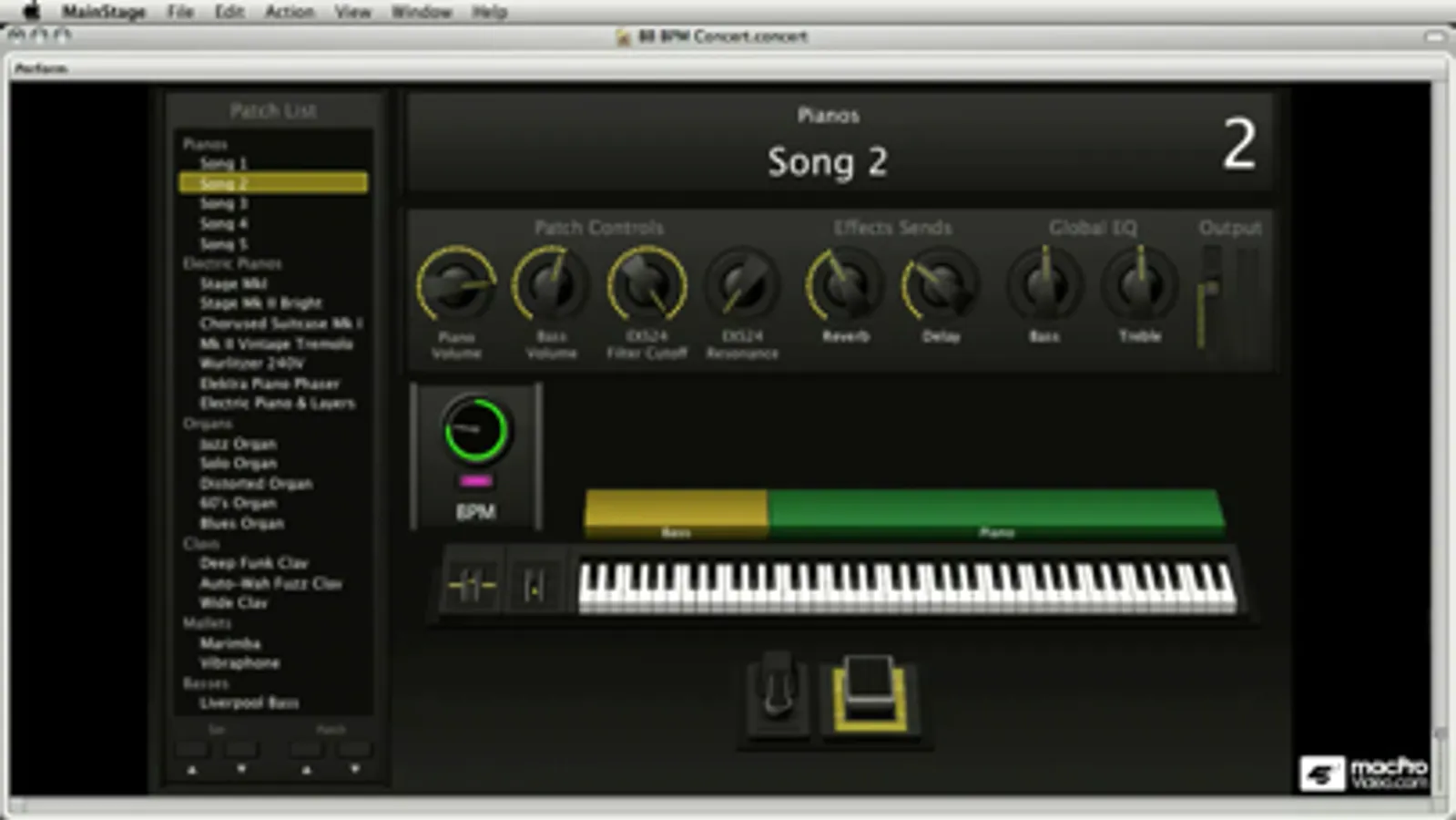Image resolution: width=1456 pixels, height=820 pixels.
Task: Click the Mallets set header
Action: (207, 623)
